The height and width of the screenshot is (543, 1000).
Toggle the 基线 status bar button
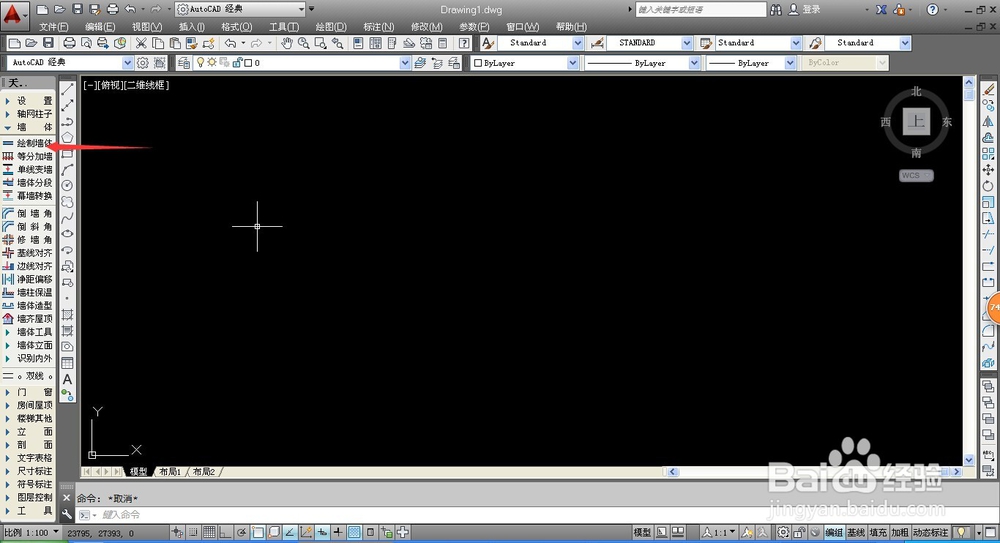856,532
